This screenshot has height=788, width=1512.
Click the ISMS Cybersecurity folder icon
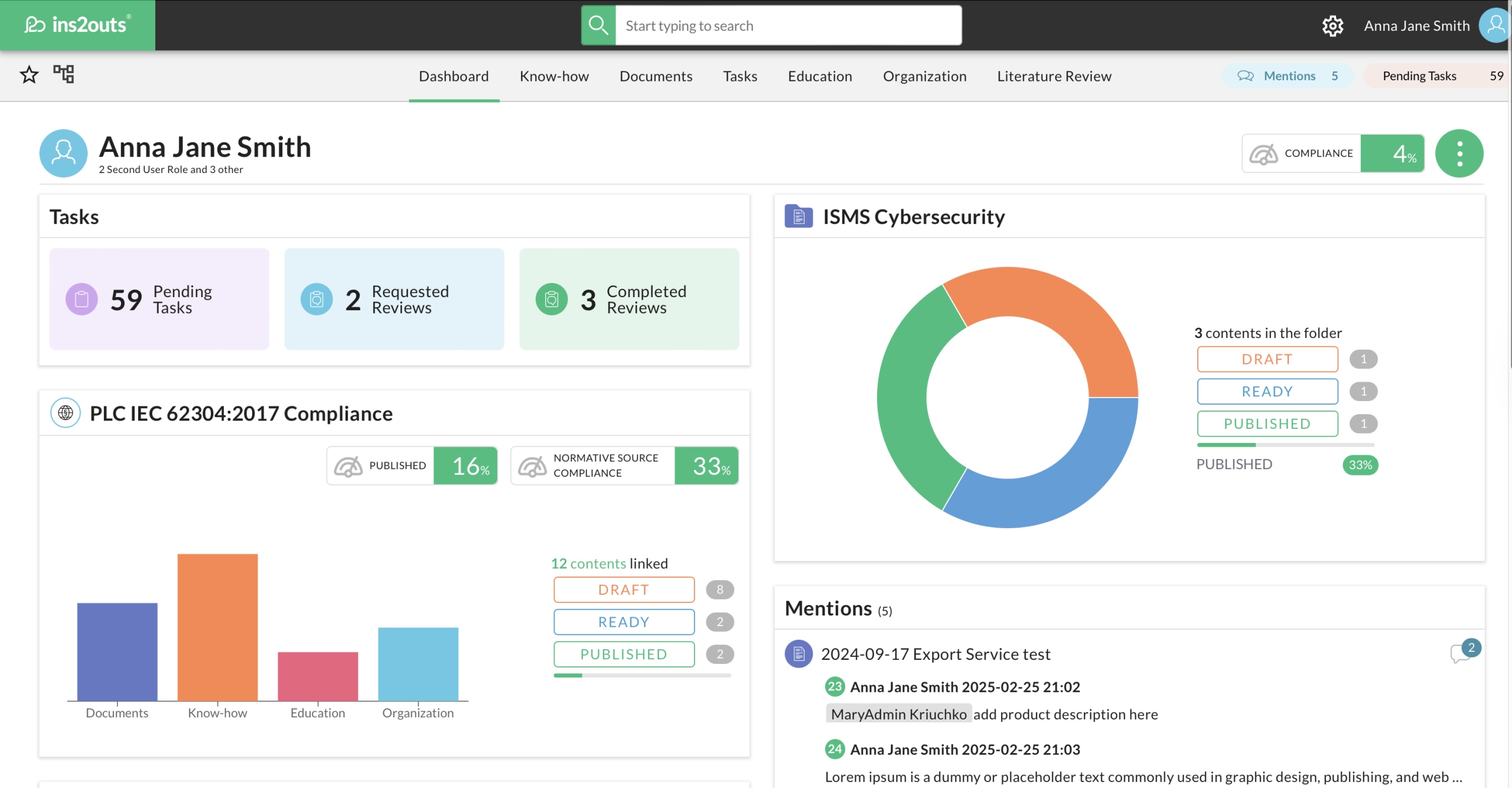[x=799, y=216]
